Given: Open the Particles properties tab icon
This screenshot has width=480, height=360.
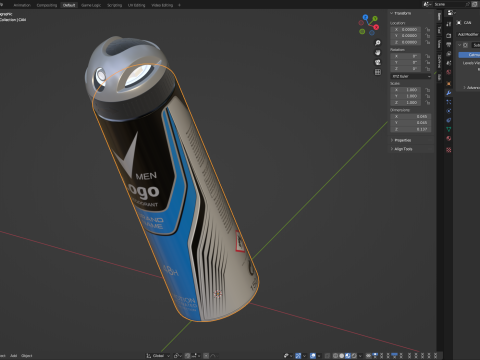Looking at the screenshot, I should [x=449, y=102].
